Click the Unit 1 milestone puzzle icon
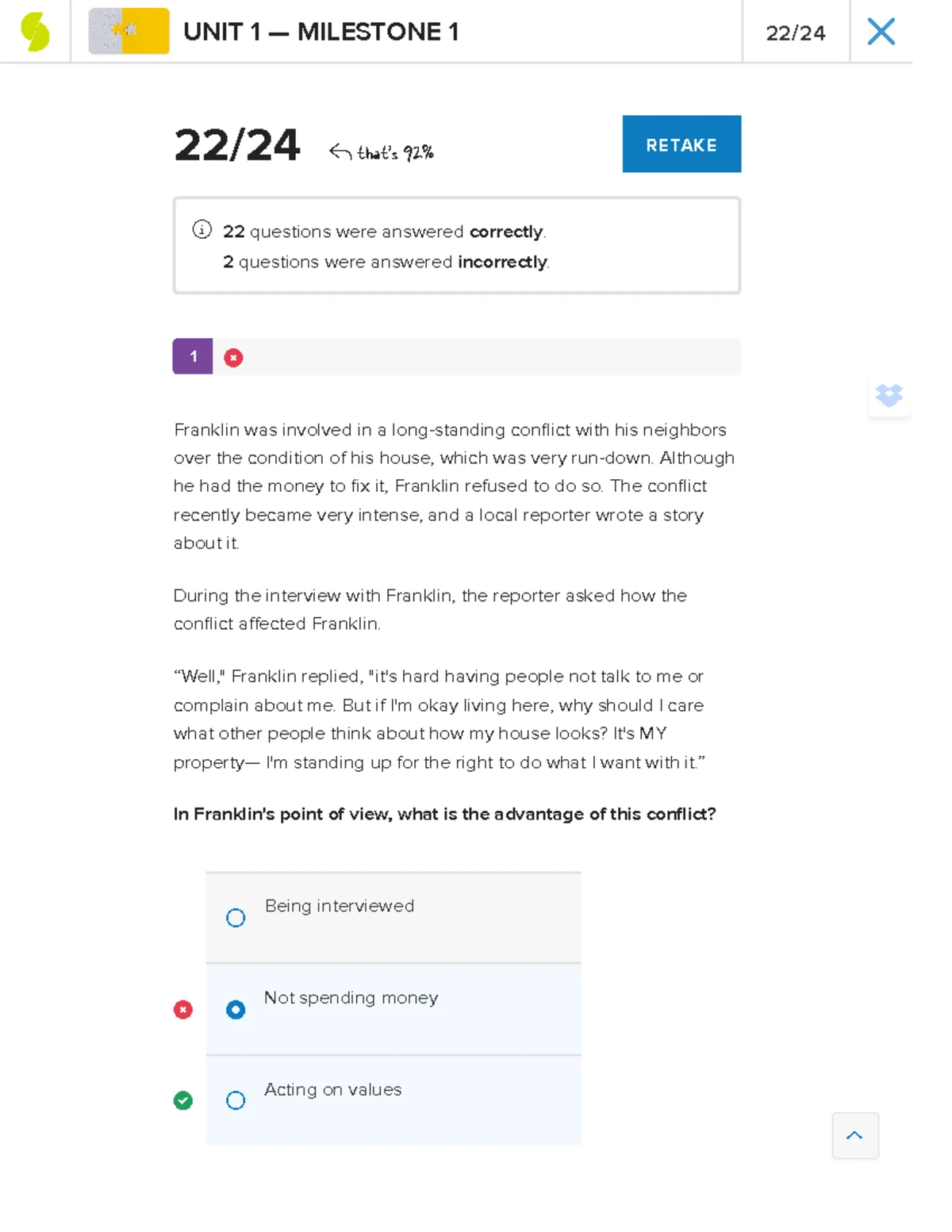The image size is (952, 1232). (129, 32)
